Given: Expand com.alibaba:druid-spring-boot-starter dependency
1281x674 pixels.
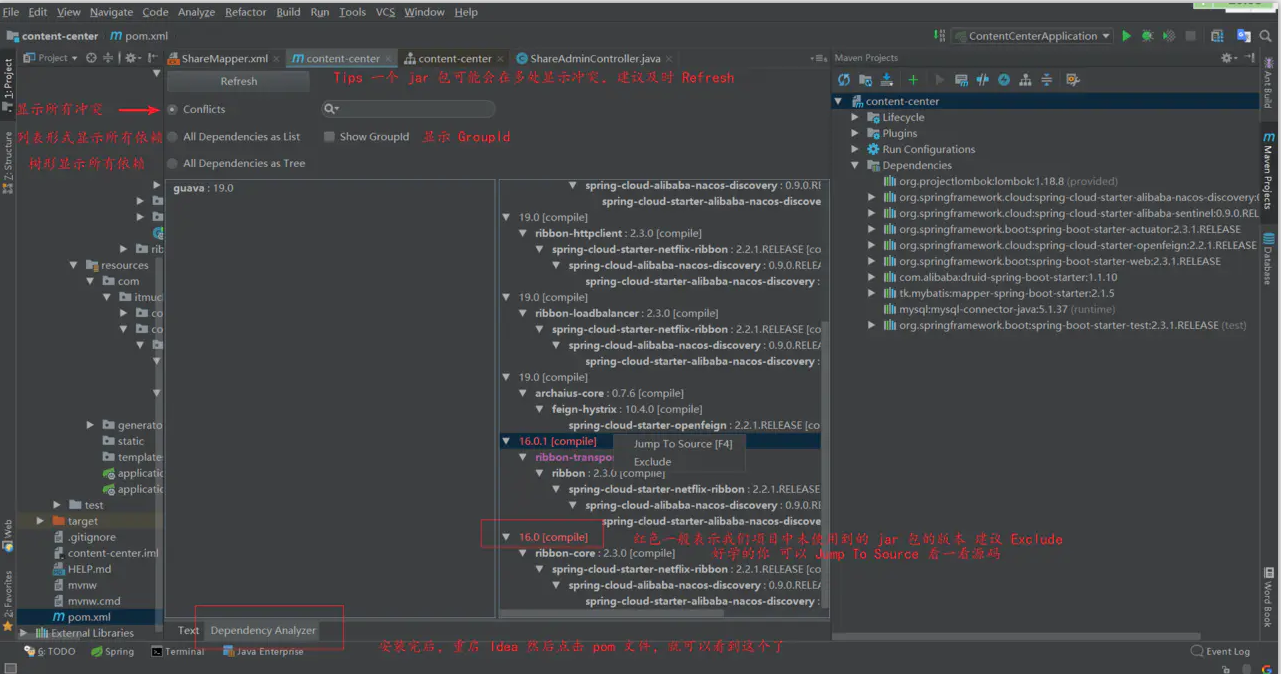Looking at the screenshot, I should coord(871,277).
